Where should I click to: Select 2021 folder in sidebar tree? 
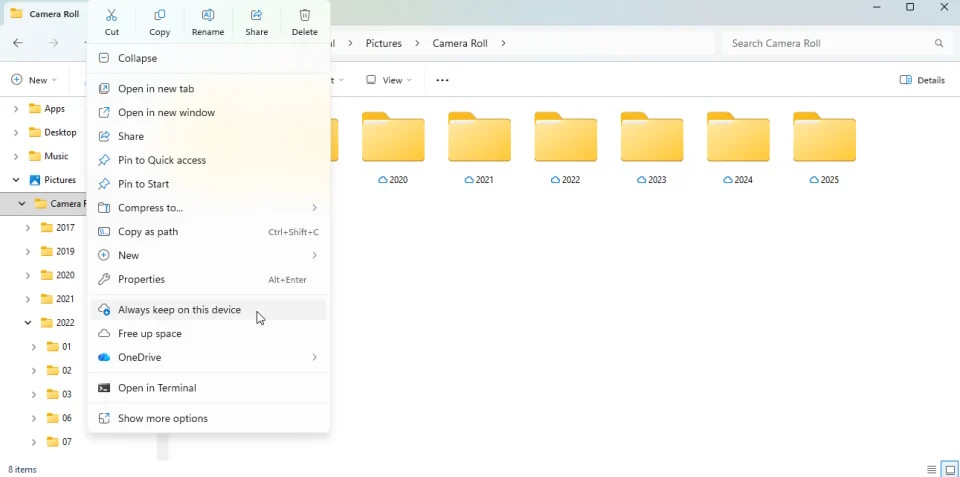pos(58,299)
